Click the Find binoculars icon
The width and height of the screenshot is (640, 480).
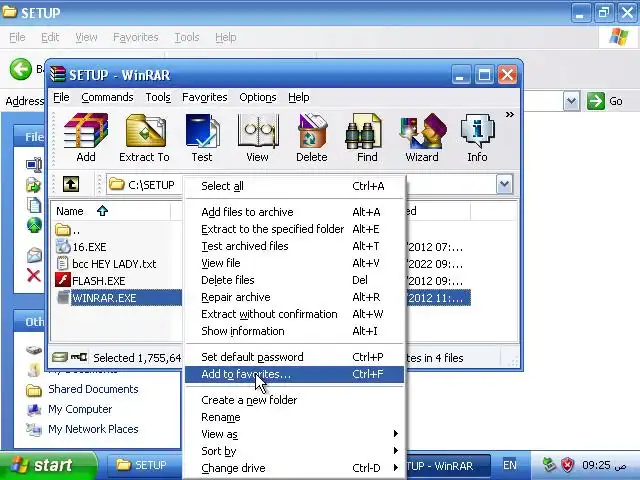click(x=367, y=138)
